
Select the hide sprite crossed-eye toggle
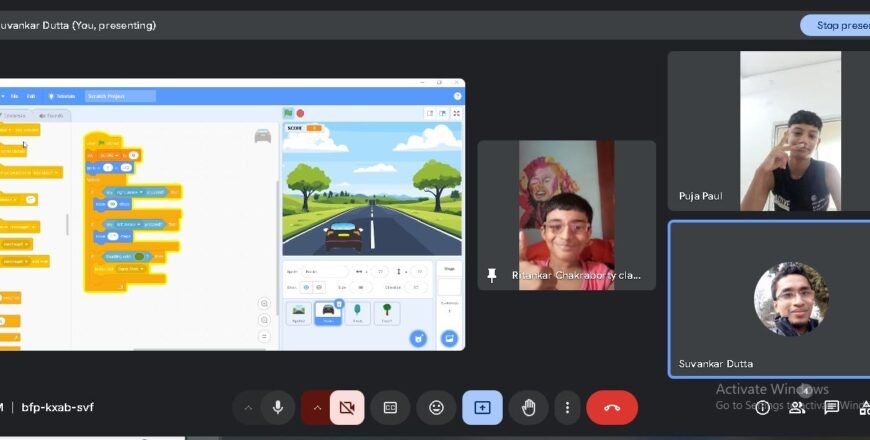pos(318,287)
